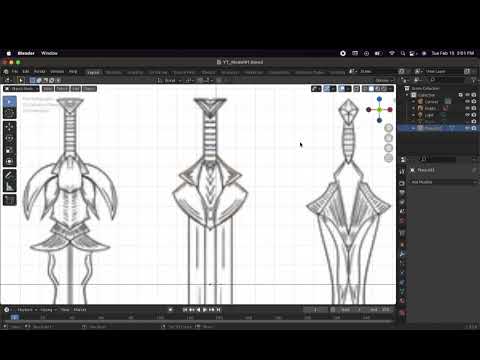The height and width of the screenshot is (360, 480).
Task: Open viewport Select menu
Action: [x=62, y=89]
